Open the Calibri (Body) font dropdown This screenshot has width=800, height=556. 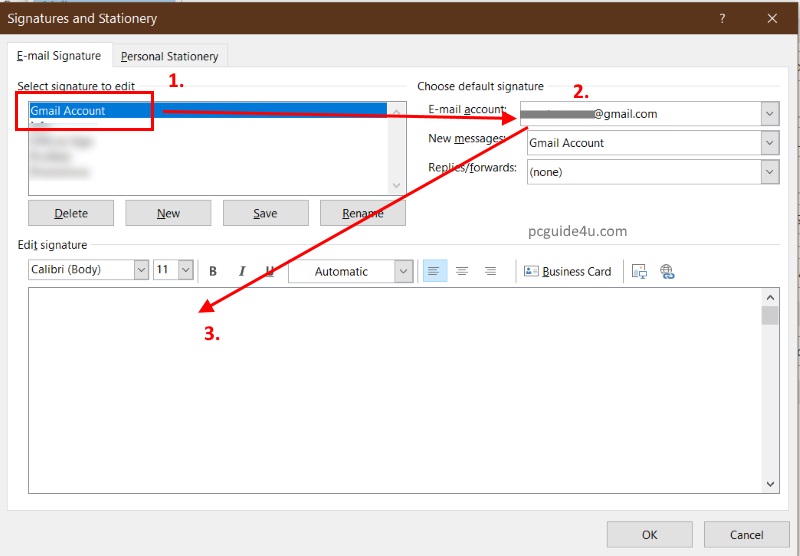pos(140,270)
